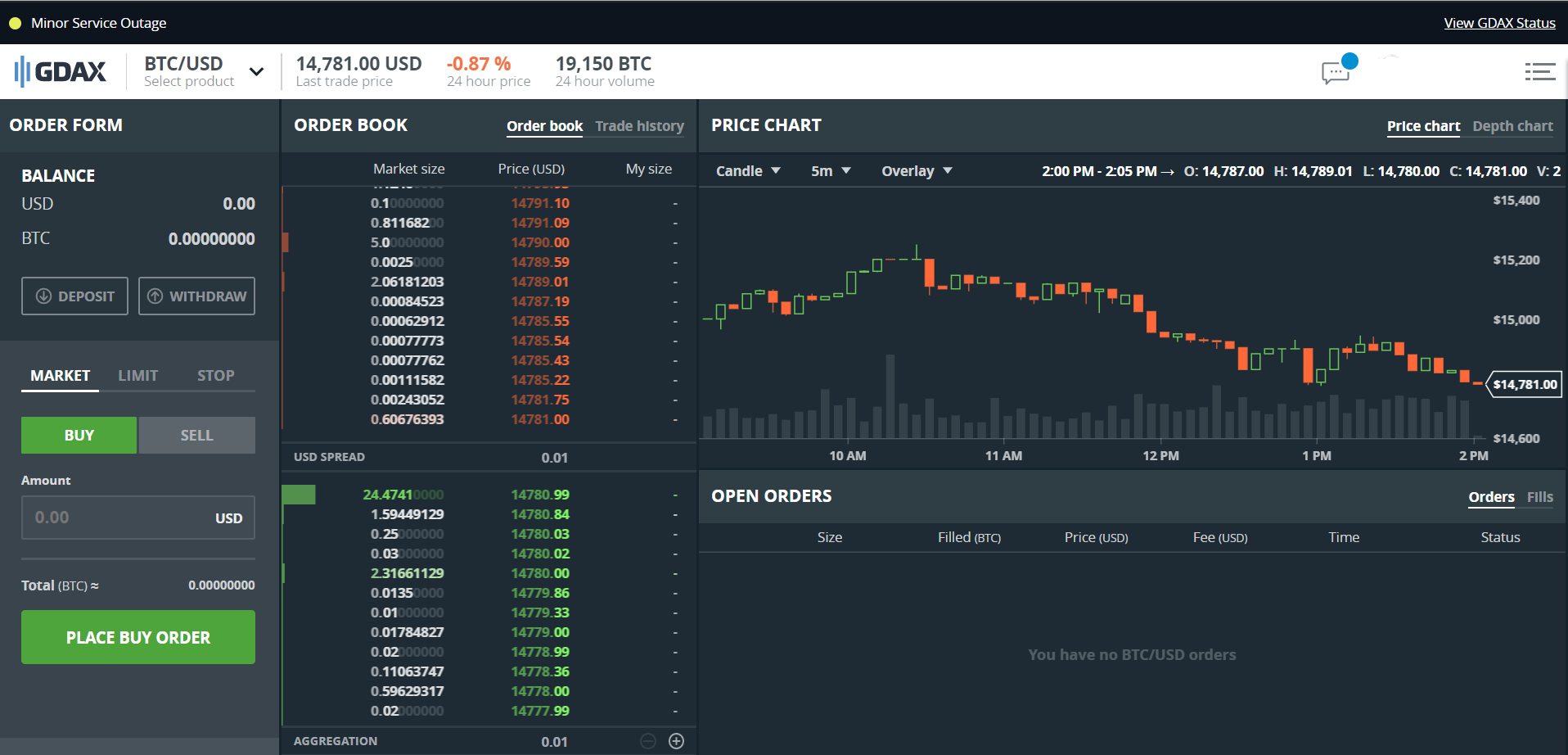The width and height of the screenshot is (1568, 755).
Task: Click the Minor Service Outage notice
Action: pos(98,23)
